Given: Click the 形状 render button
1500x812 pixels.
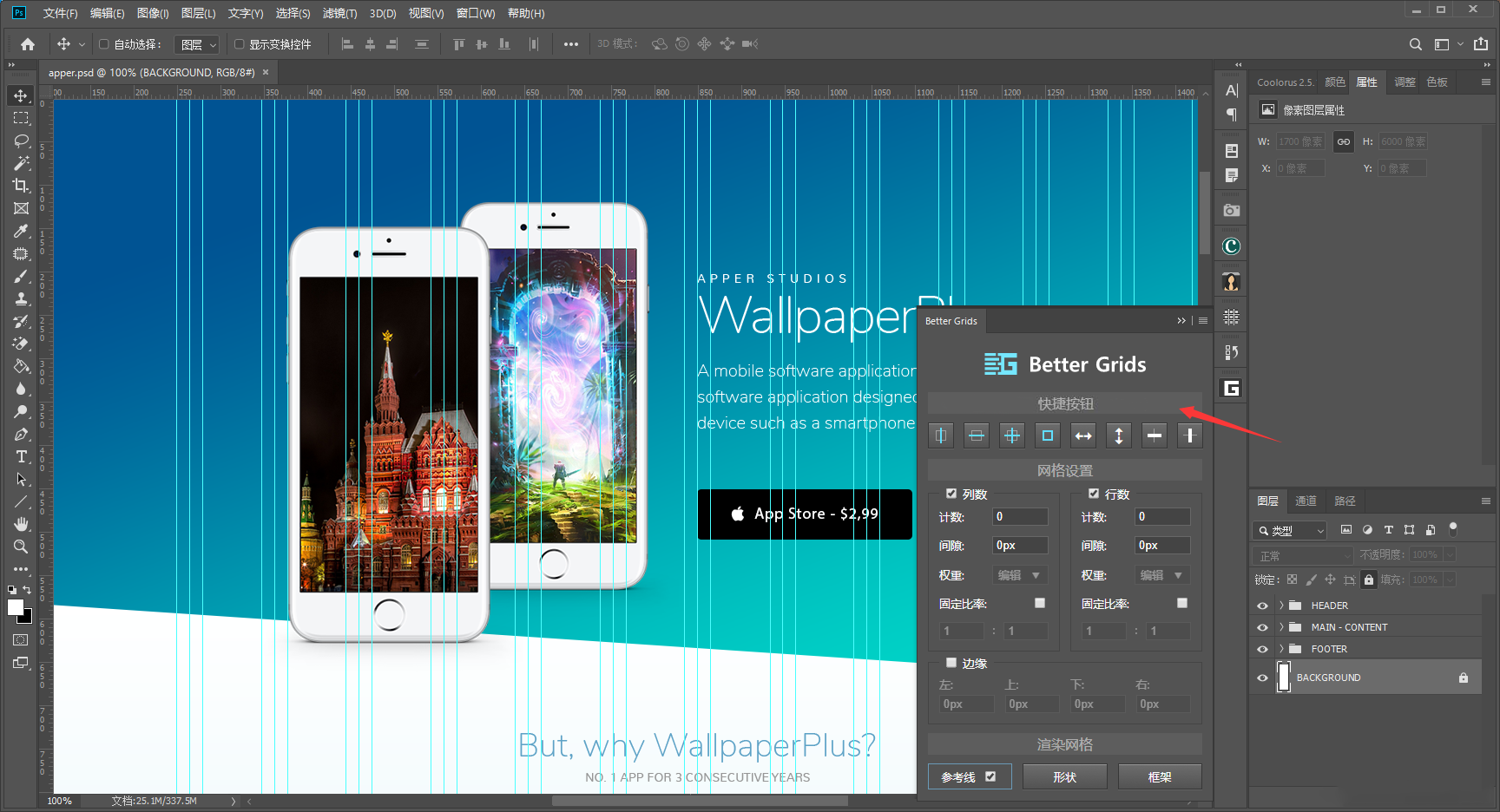Looking at the screenshot, I should coord(1064,777).
